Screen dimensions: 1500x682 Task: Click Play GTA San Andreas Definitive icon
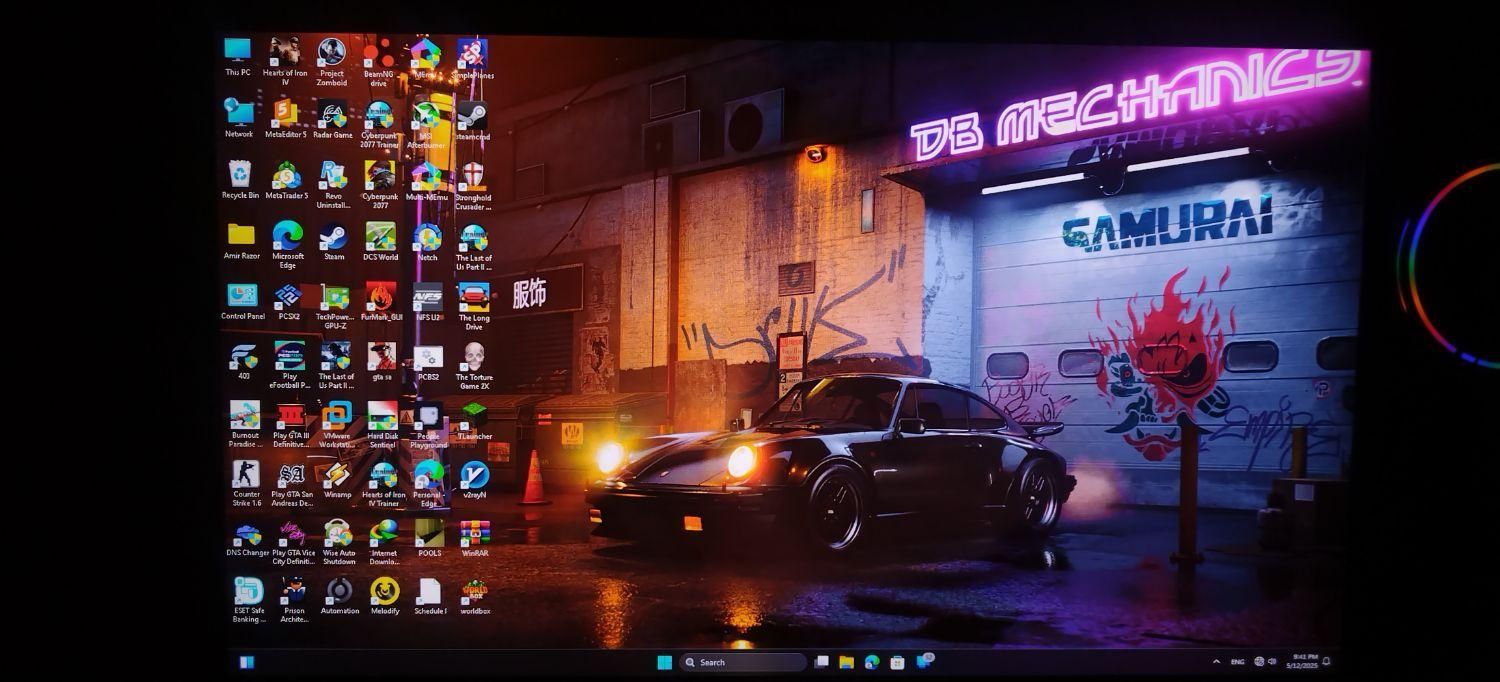[292, 484]
